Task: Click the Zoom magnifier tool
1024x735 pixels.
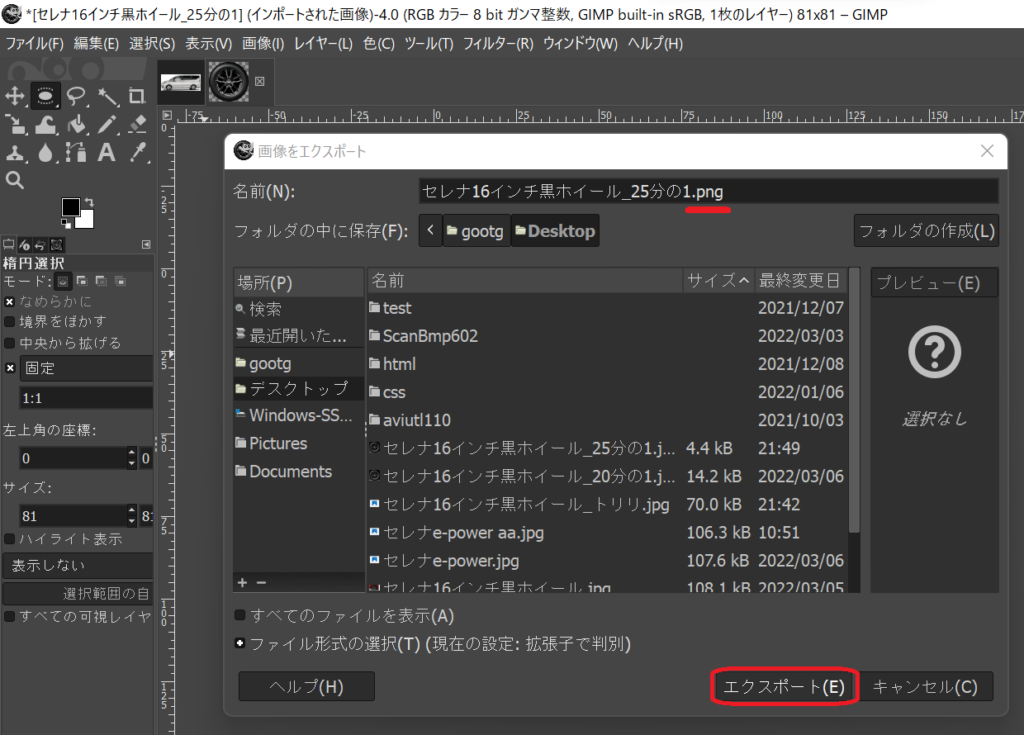Action: click(15, 180)
